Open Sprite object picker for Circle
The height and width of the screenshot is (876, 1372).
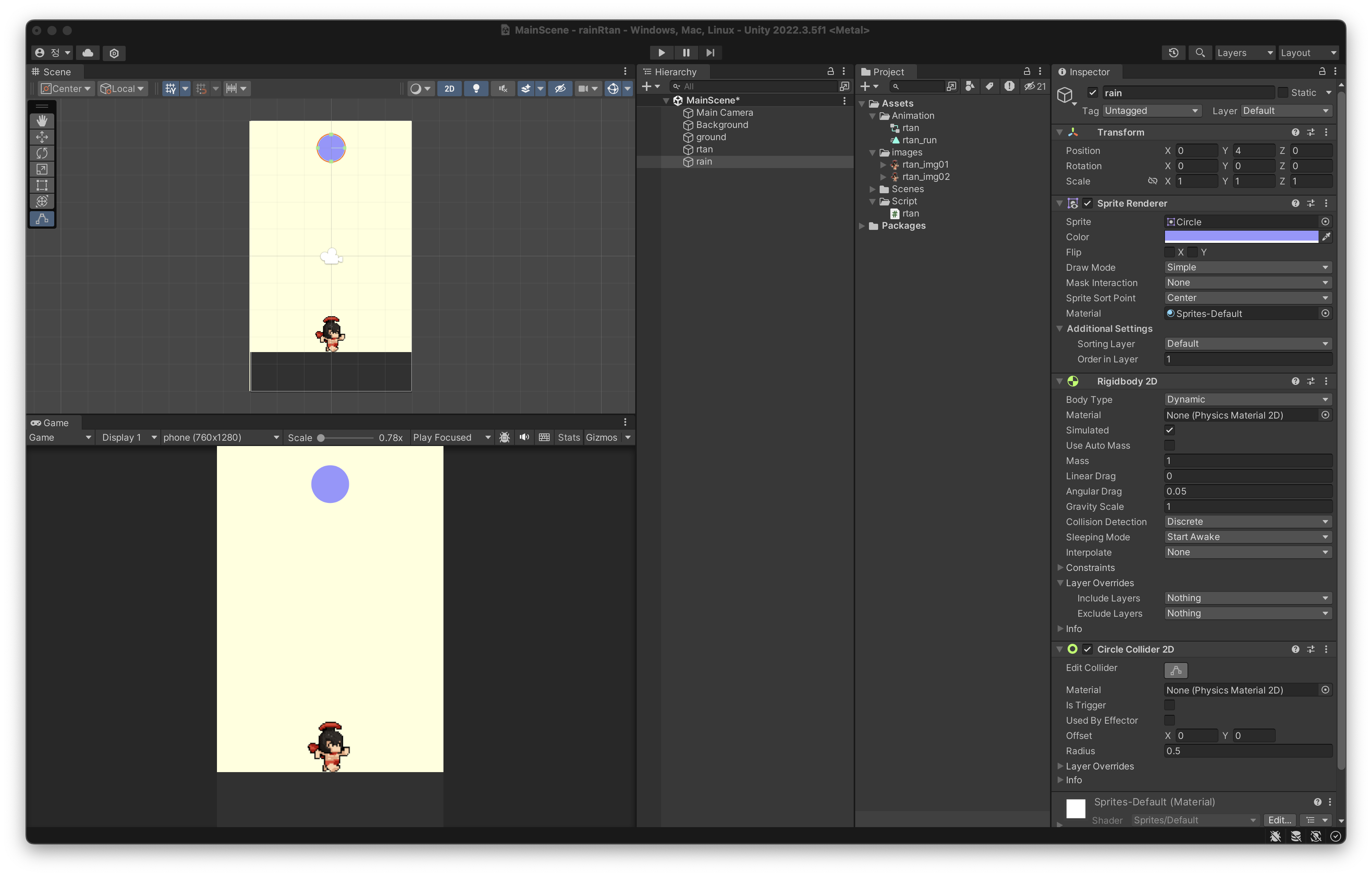[1325, 221]
